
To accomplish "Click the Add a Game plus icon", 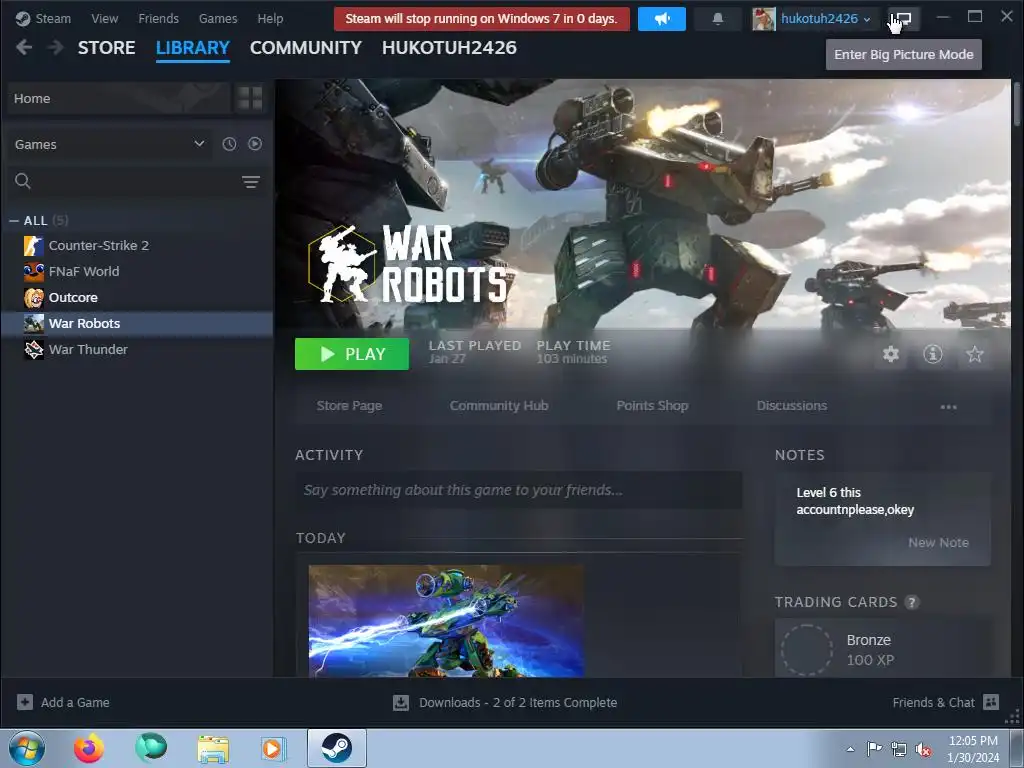I will pos(25,702).
